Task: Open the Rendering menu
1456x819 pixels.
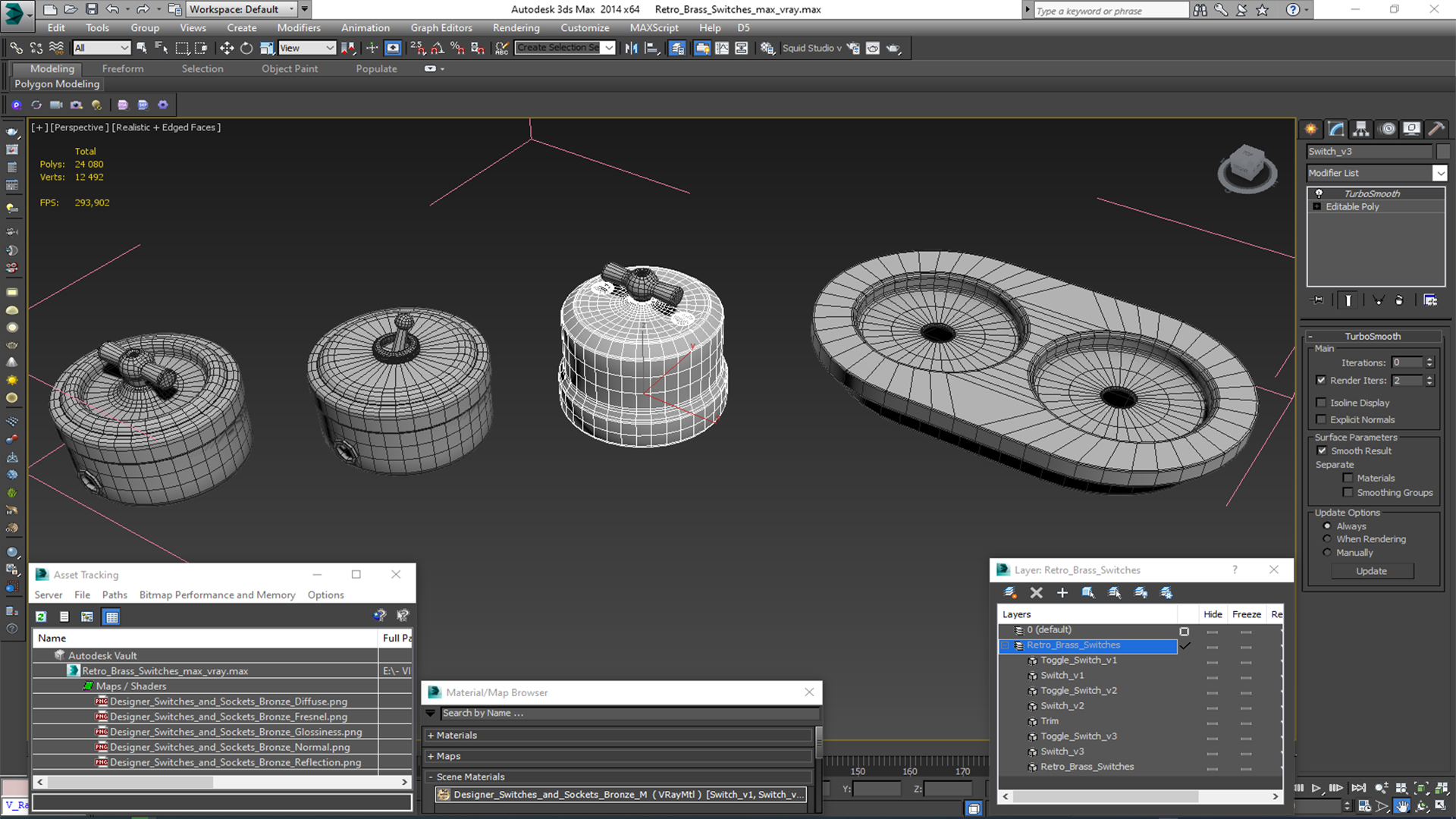Action: click(x=516, y=27)
